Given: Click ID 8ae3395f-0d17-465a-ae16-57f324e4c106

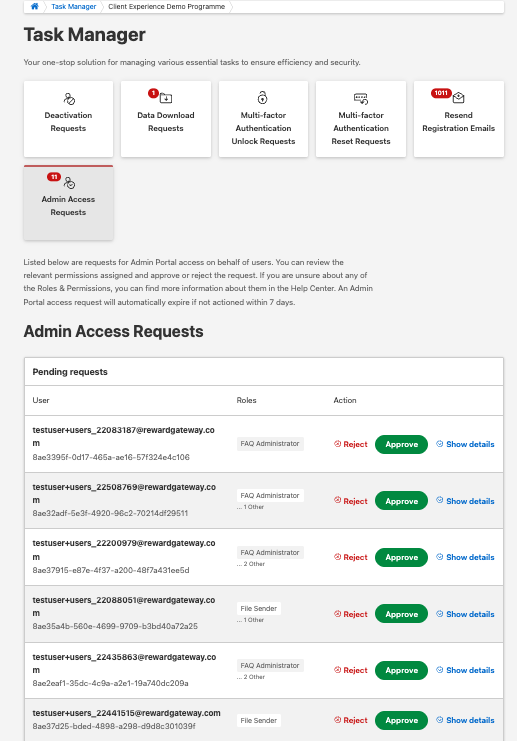Looking at the screenshot, I should coord(111,457).
